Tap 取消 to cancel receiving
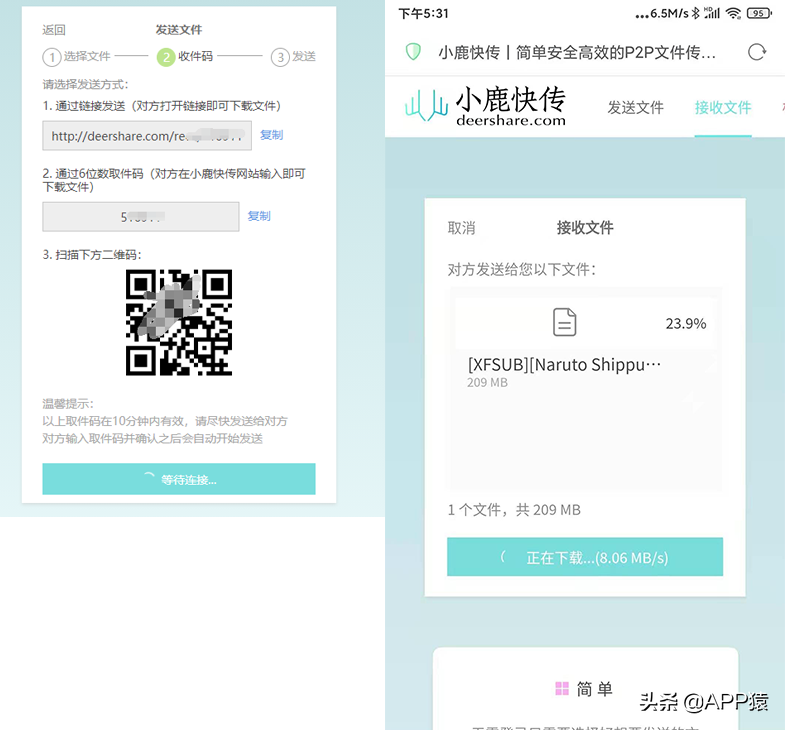Image resolution: width=786 pixels, height=730 pixels. (461, 228)
